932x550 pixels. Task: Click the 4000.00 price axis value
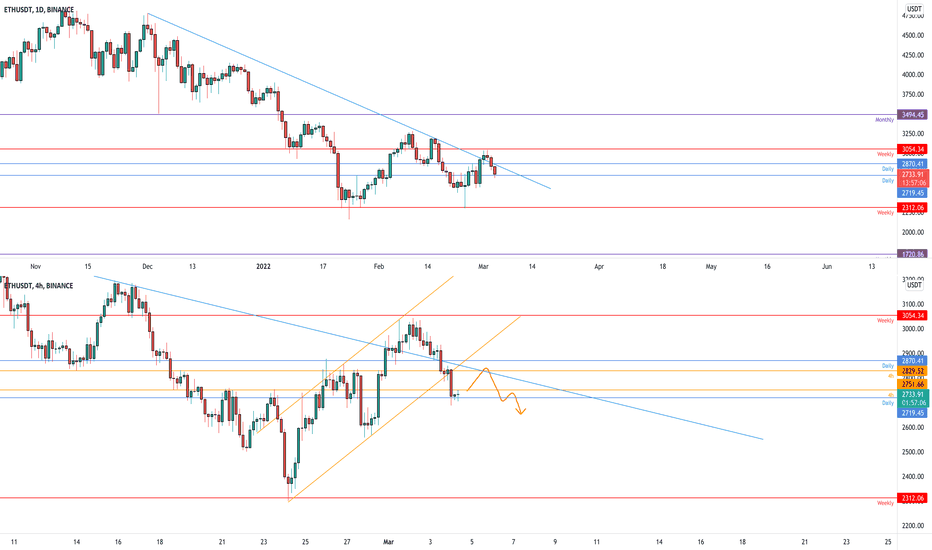tap(913, 75)
